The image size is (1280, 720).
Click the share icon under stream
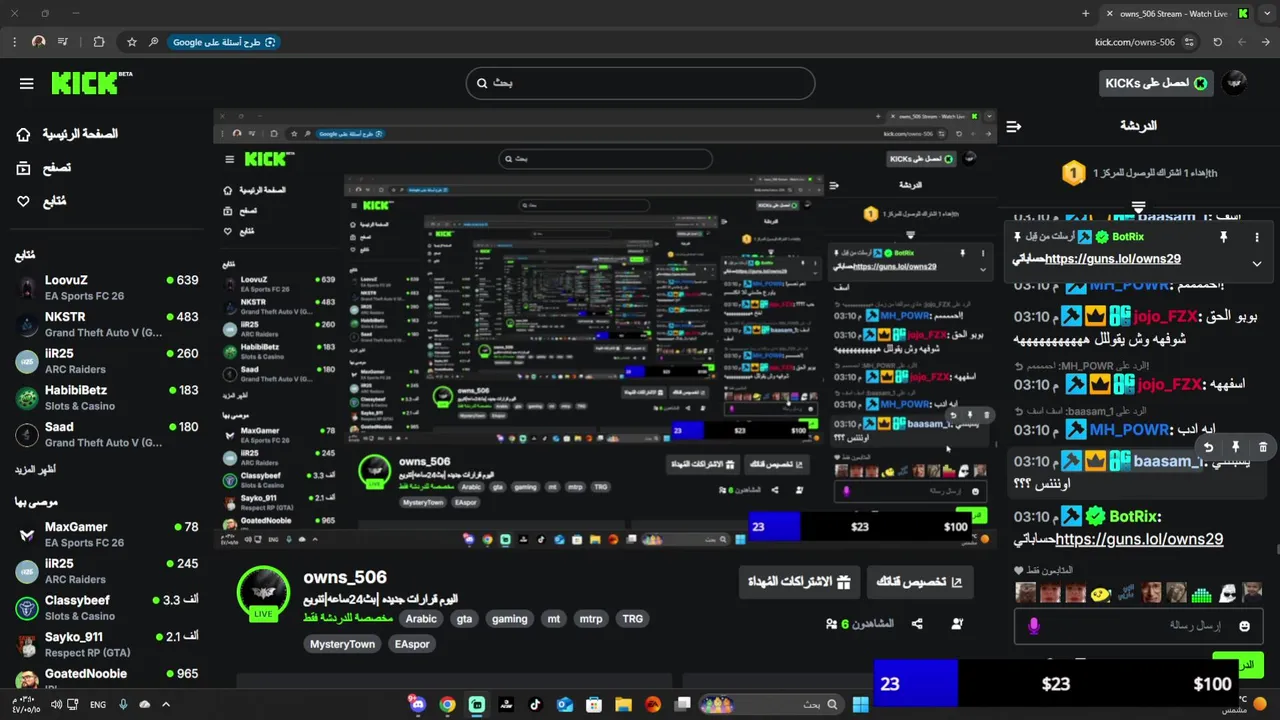917,624
